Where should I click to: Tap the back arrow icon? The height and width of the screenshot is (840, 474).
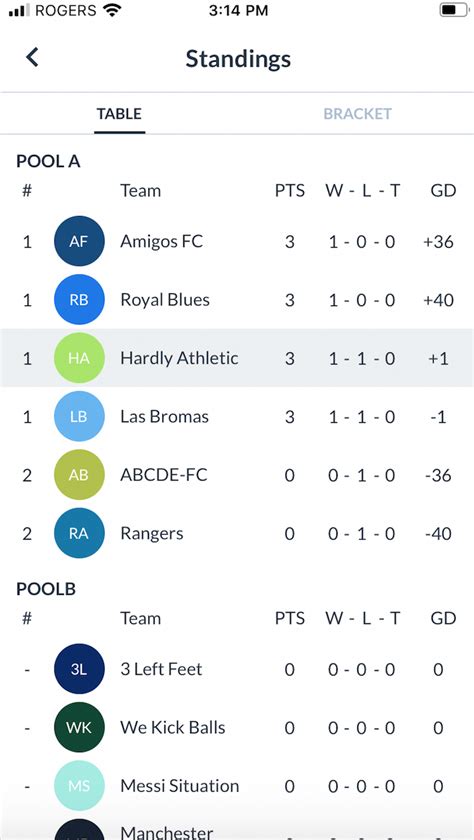[x=32, y=57]
